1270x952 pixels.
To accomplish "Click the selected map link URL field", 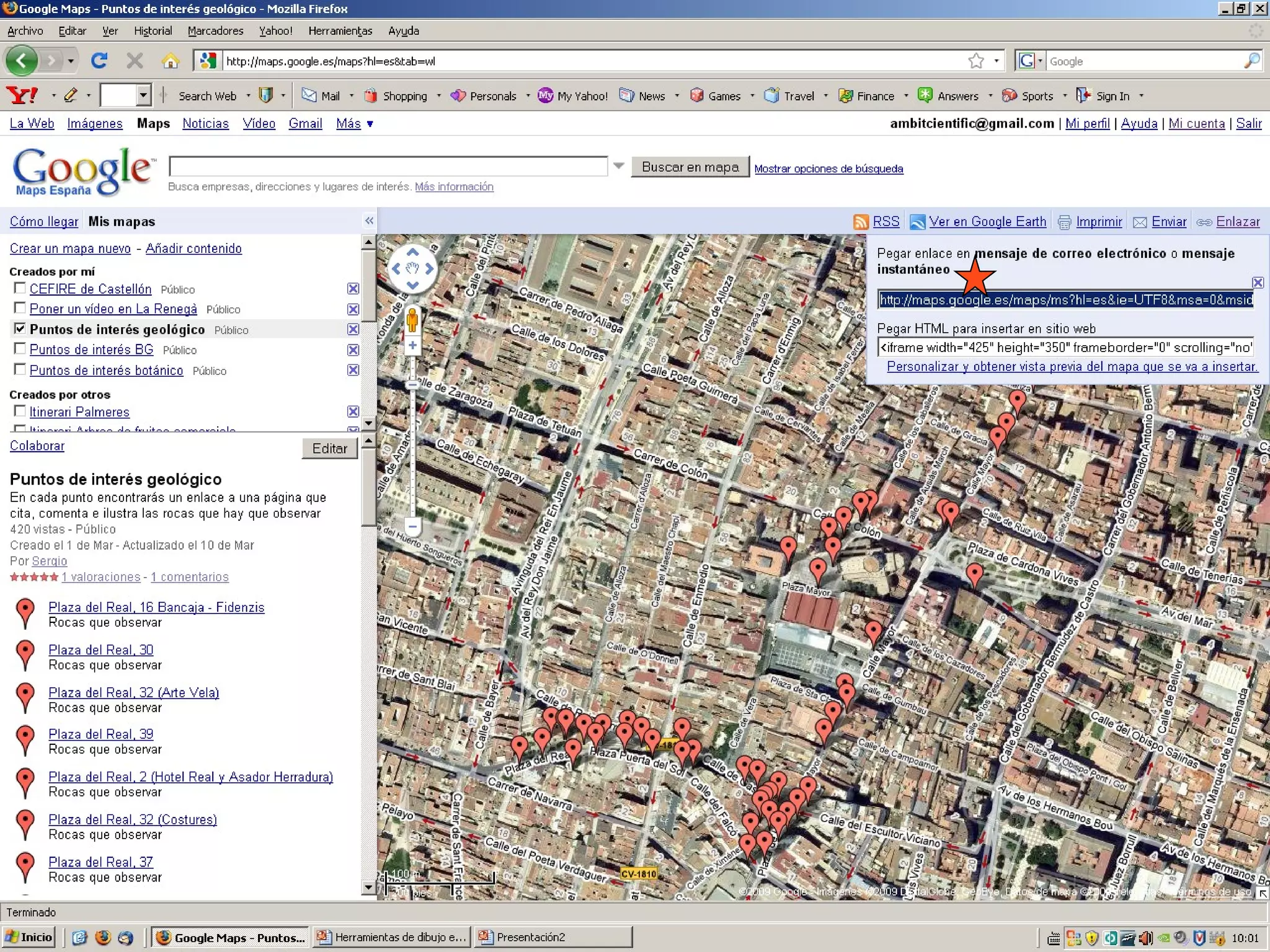I will pyautogui.click(x=1065, y=300).
